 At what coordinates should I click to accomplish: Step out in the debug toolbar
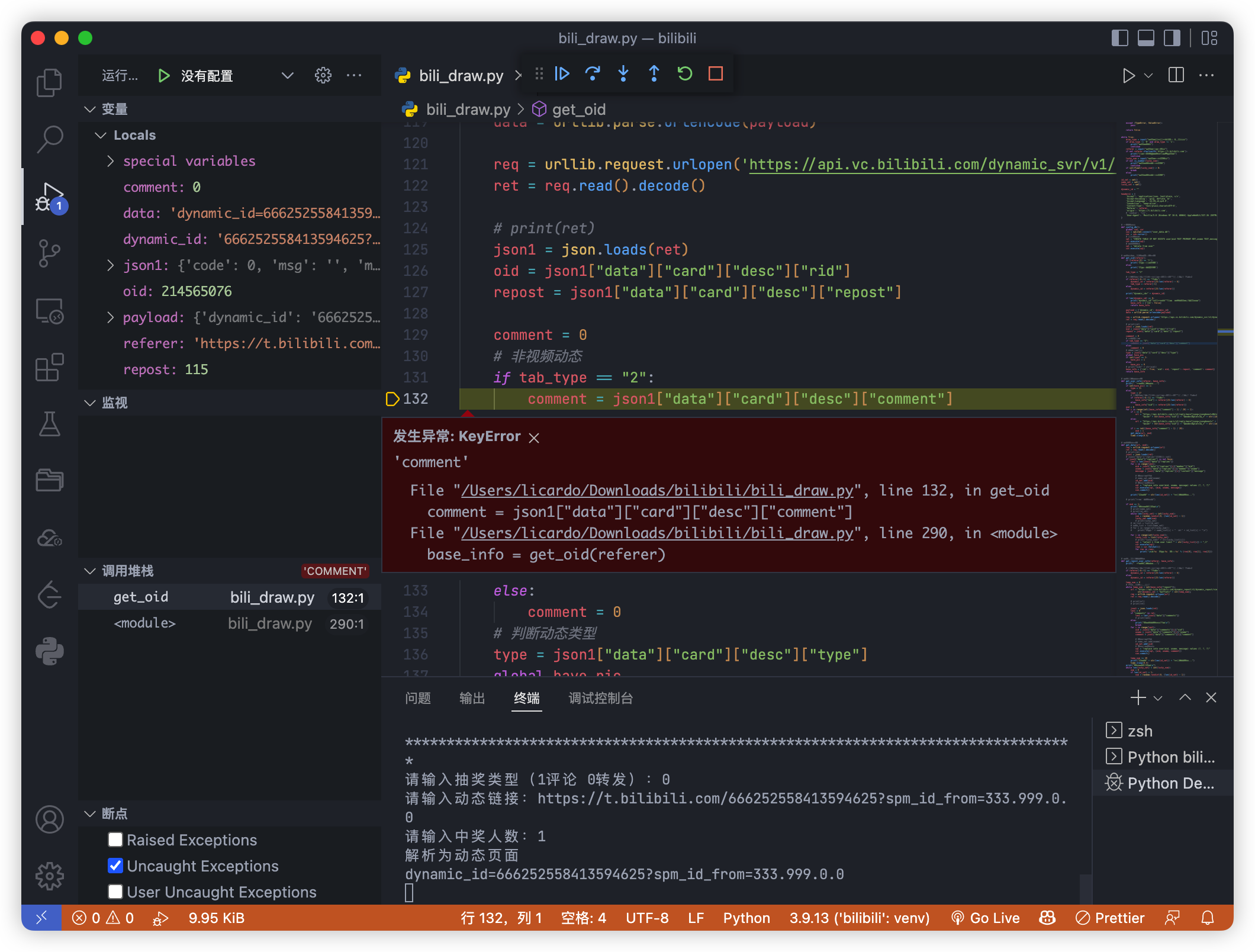tap(654, 73)
